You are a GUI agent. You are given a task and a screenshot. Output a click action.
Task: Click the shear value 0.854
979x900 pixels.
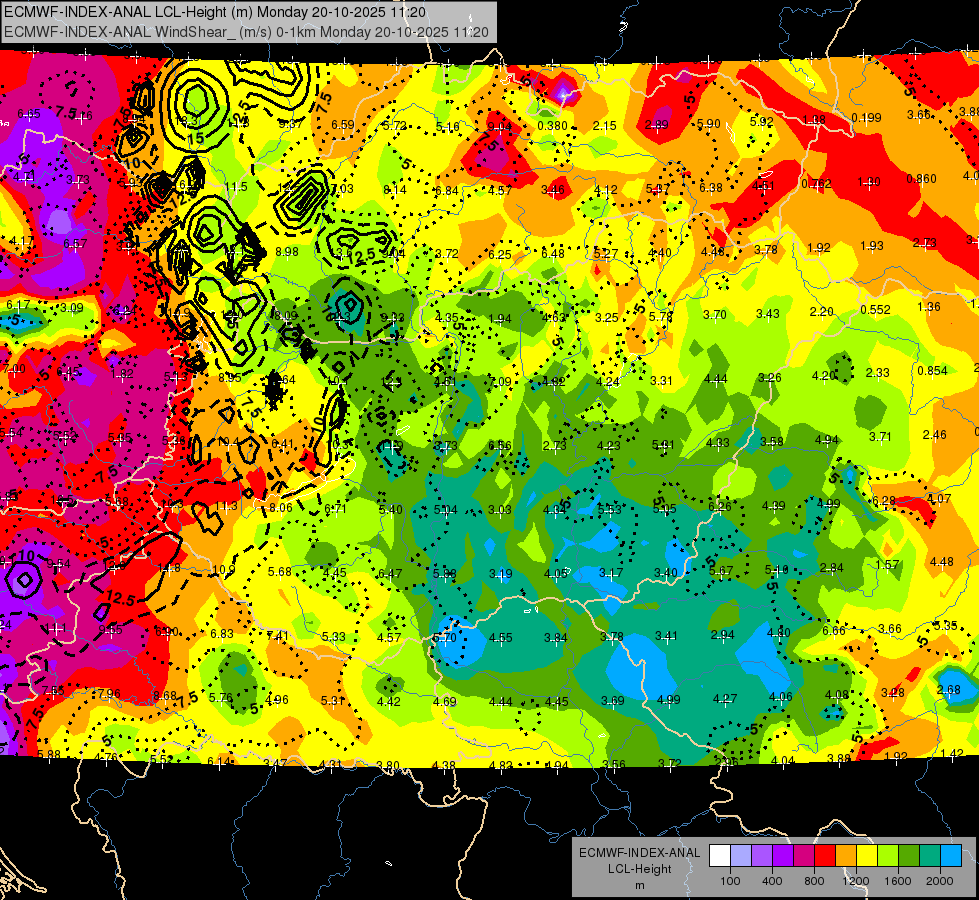933,370
